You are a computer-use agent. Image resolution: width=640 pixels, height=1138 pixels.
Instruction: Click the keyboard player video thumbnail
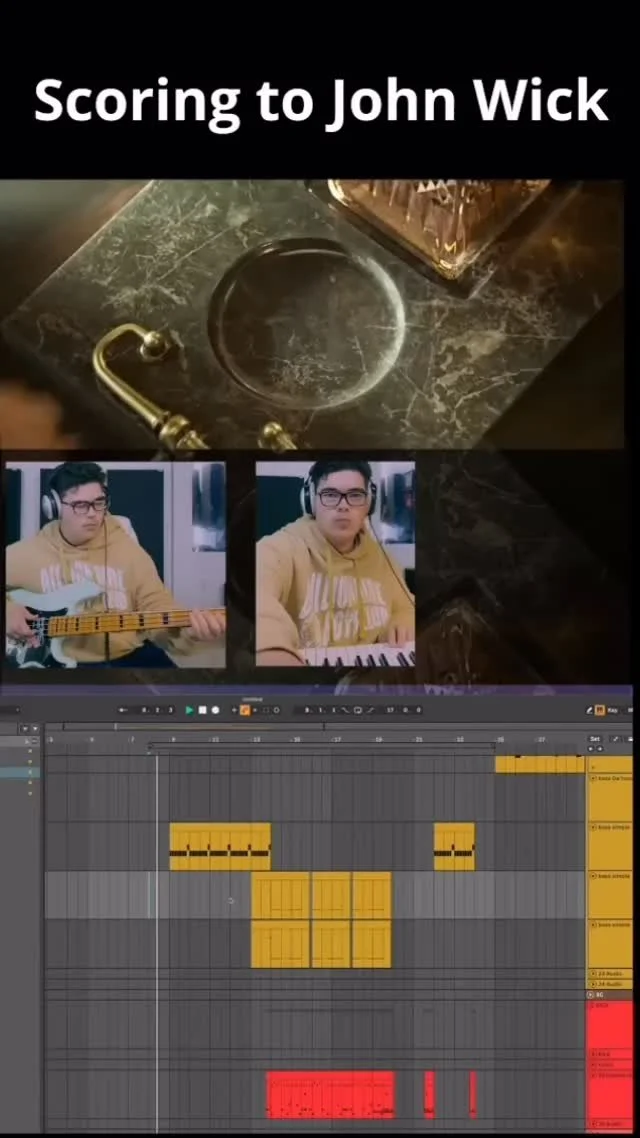[x=335, y=564]
